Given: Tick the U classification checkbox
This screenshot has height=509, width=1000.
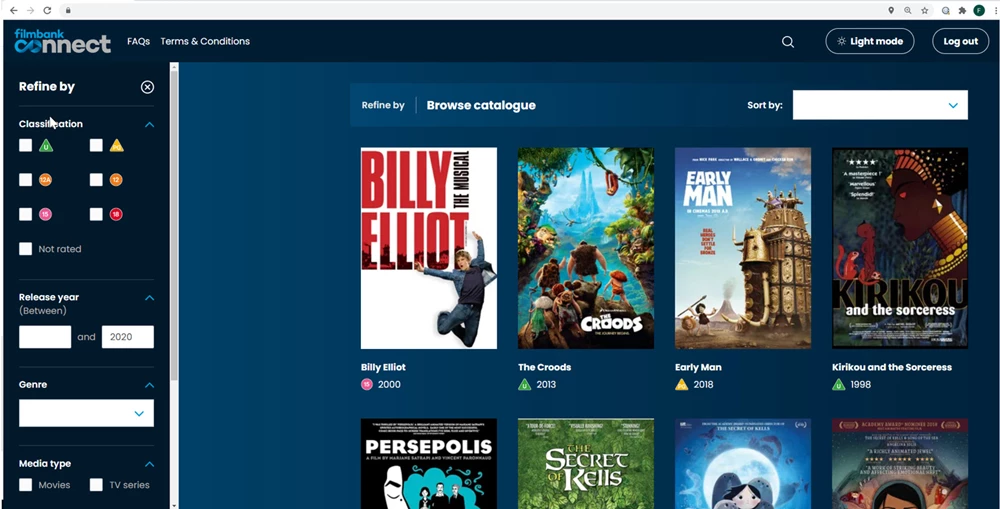Looking at the screenshot, I should [26, 145].
